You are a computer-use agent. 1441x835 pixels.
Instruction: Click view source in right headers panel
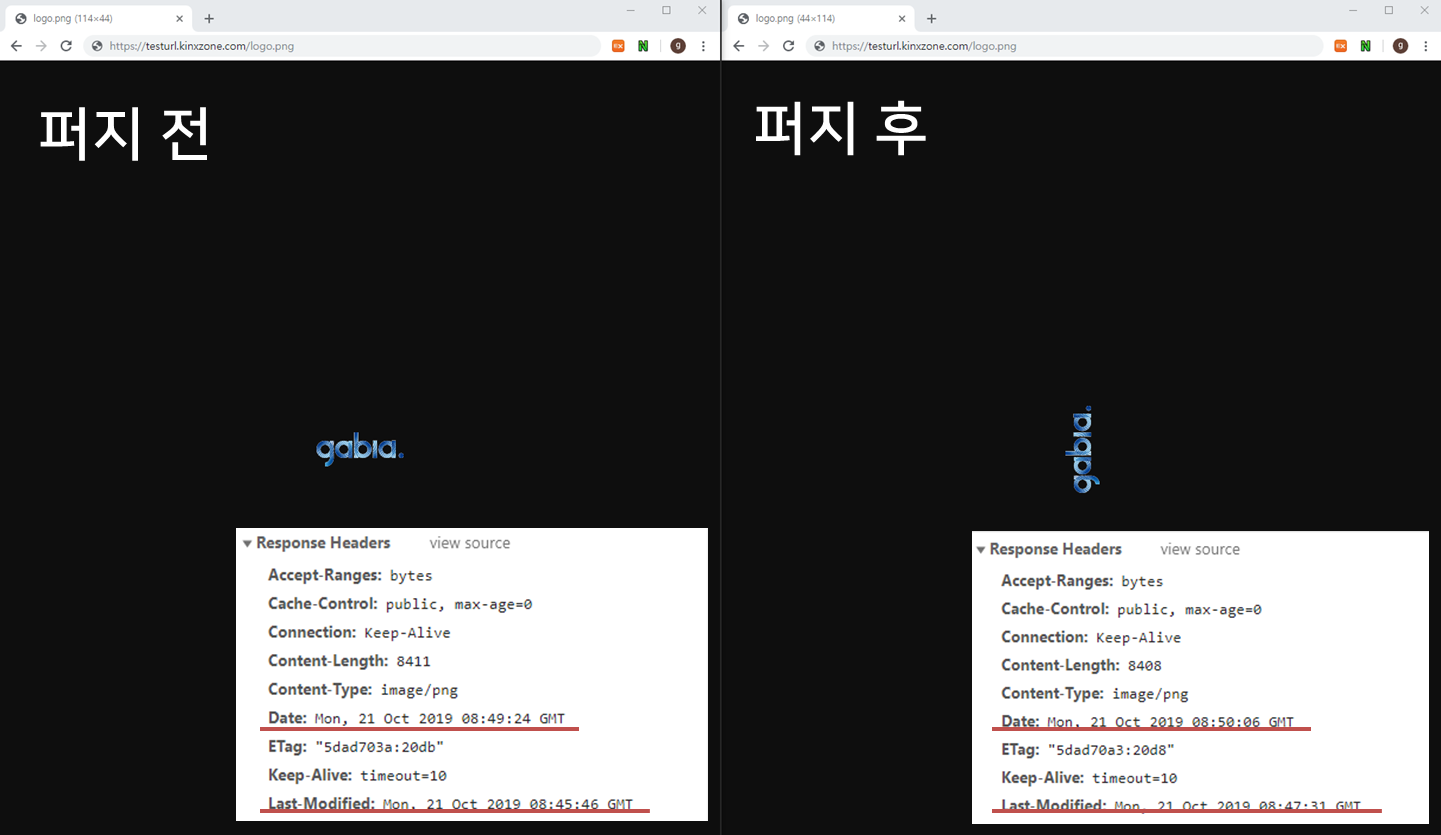[1200, 549]
